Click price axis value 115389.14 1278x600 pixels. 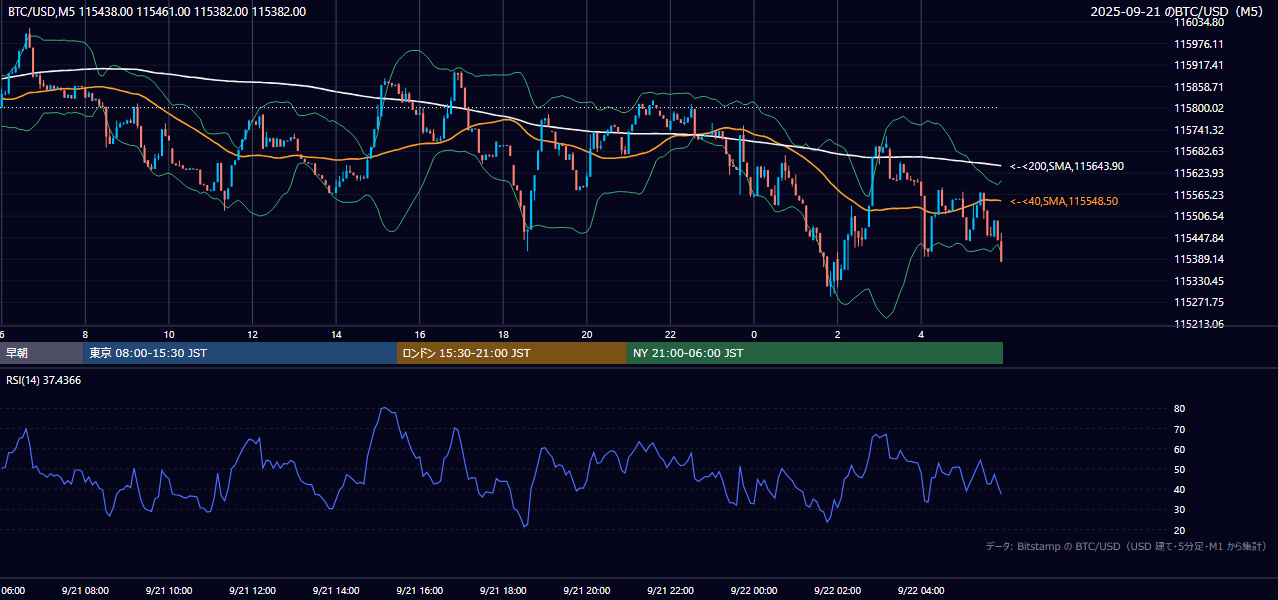(x=1199, y=259)
